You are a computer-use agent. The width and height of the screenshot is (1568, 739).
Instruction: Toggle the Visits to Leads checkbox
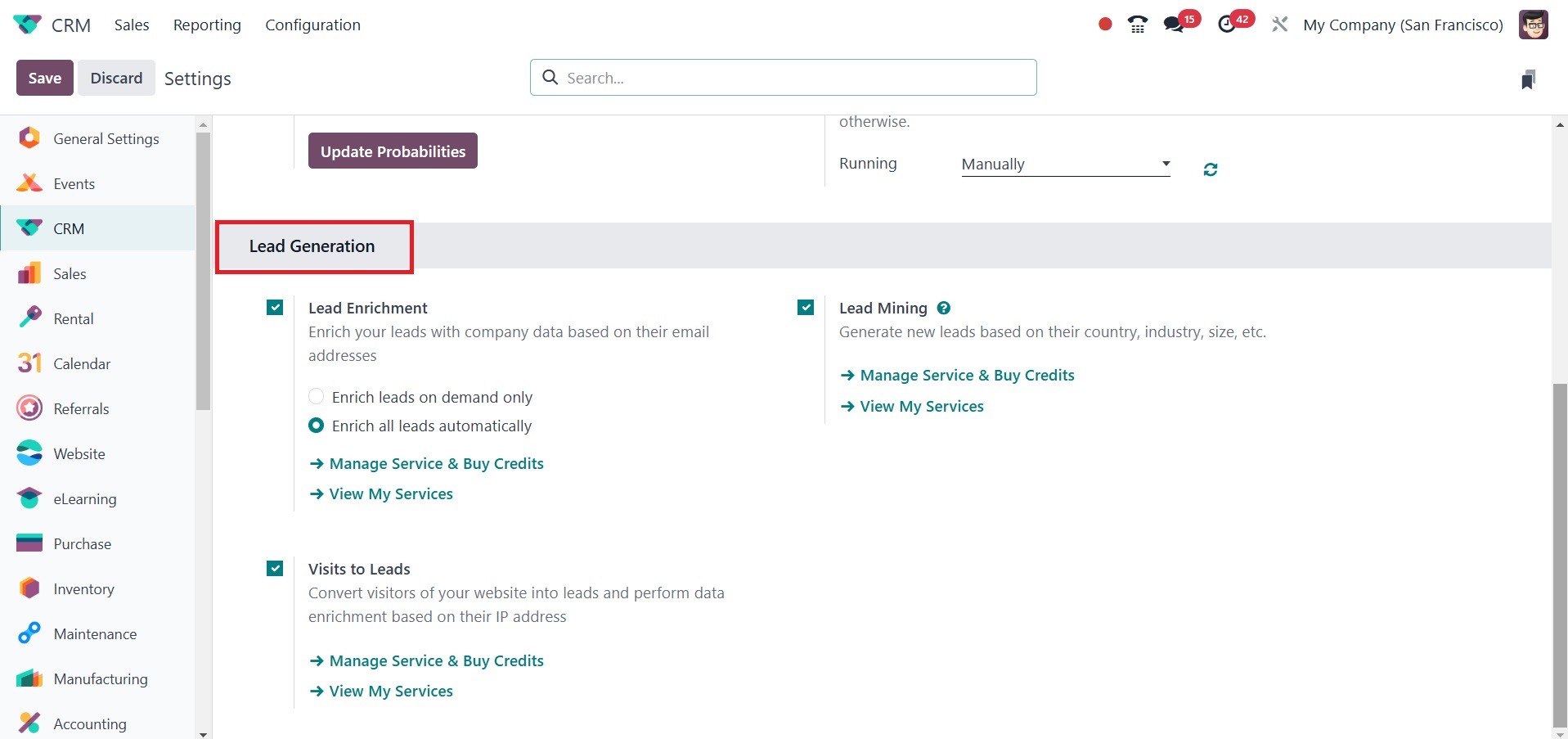tap(275, 569)
